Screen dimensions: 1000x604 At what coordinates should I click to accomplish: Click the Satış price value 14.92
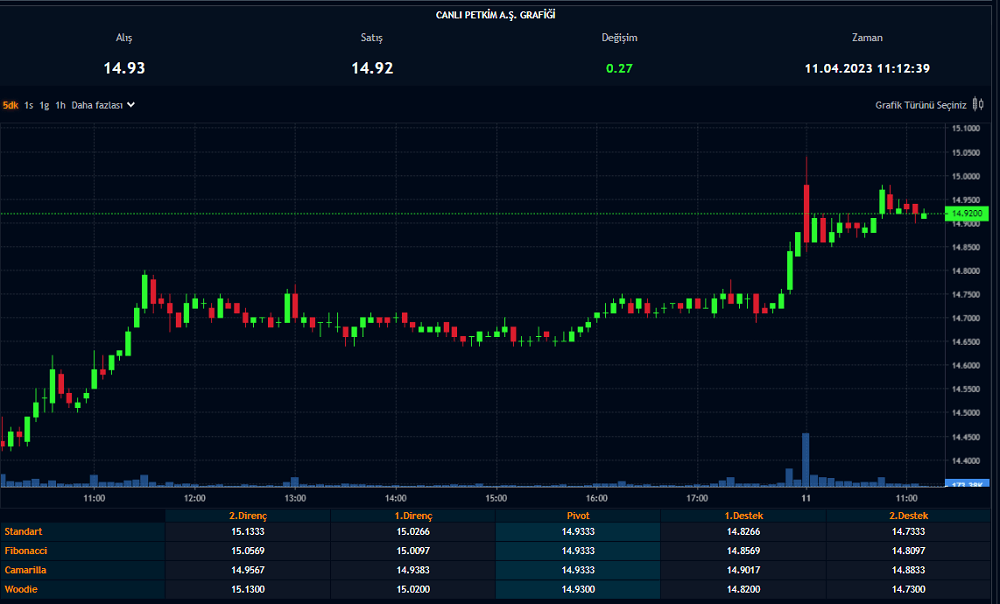click(372, 68)
